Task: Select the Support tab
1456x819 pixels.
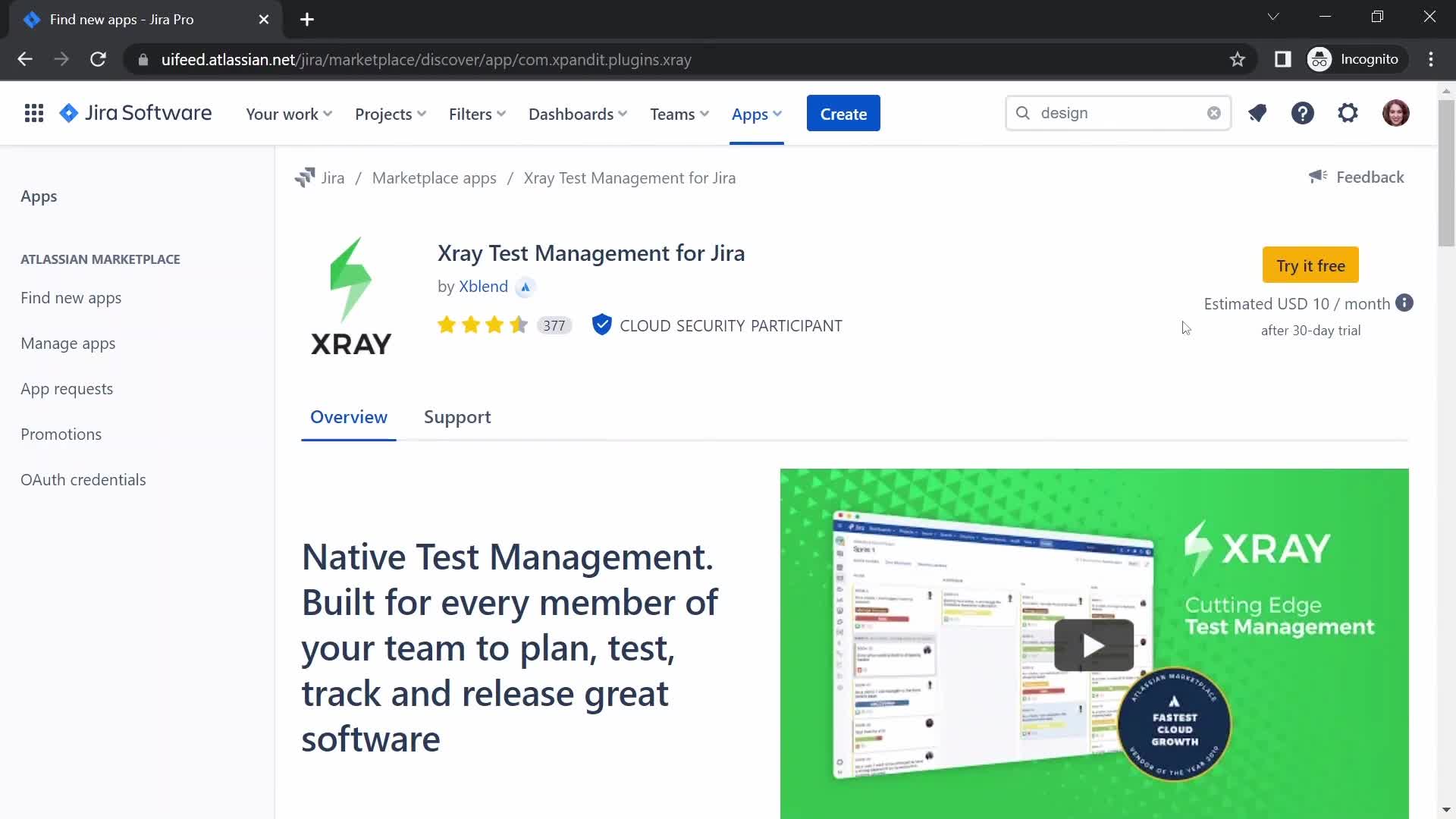Action: tap(457, 416)
